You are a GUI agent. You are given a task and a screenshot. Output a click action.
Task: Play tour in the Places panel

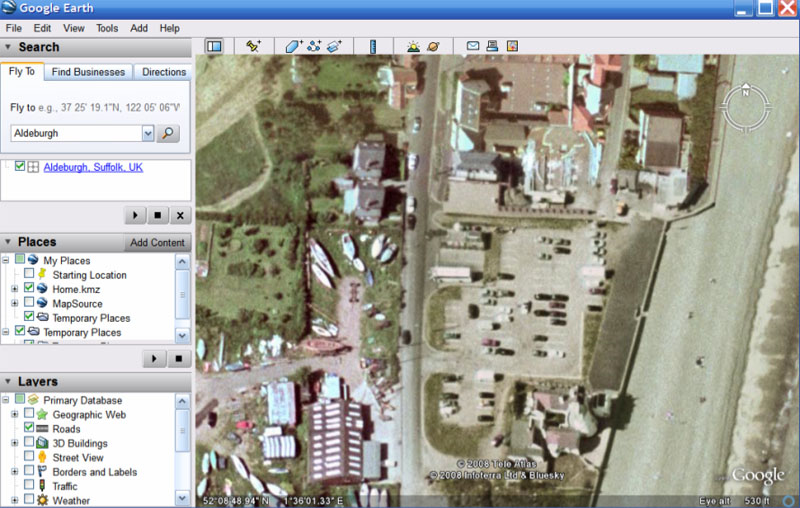point(154,359)
